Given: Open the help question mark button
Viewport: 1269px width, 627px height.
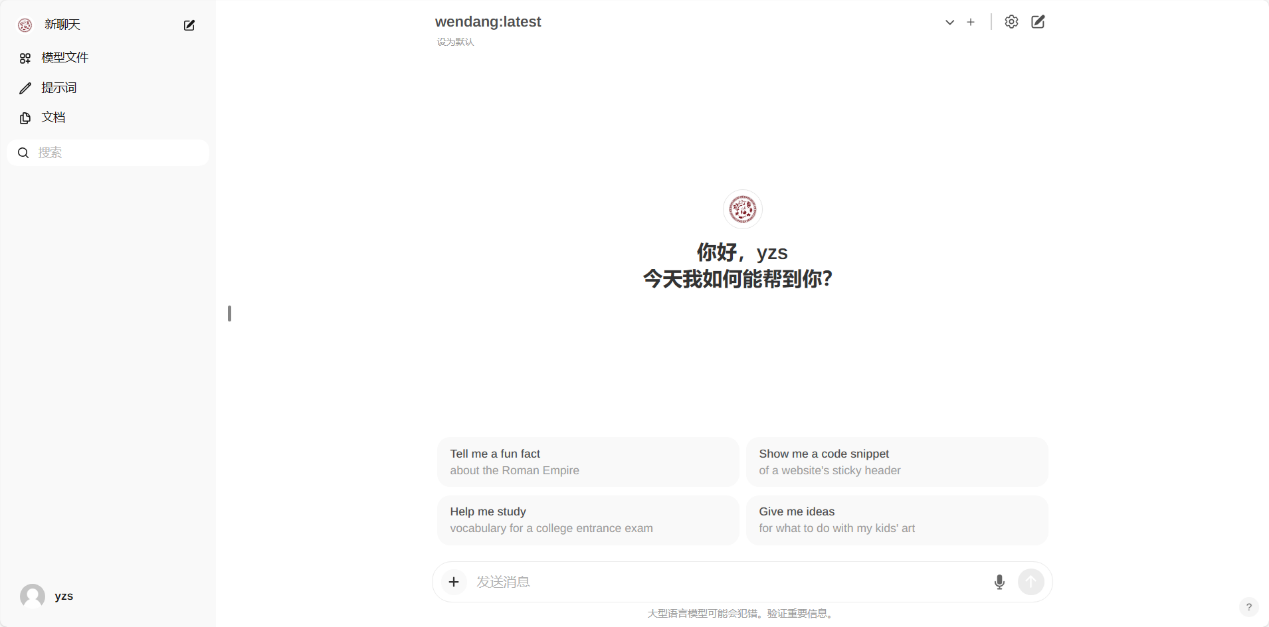Looking at the screenshot, I should tap(1249, 607).
